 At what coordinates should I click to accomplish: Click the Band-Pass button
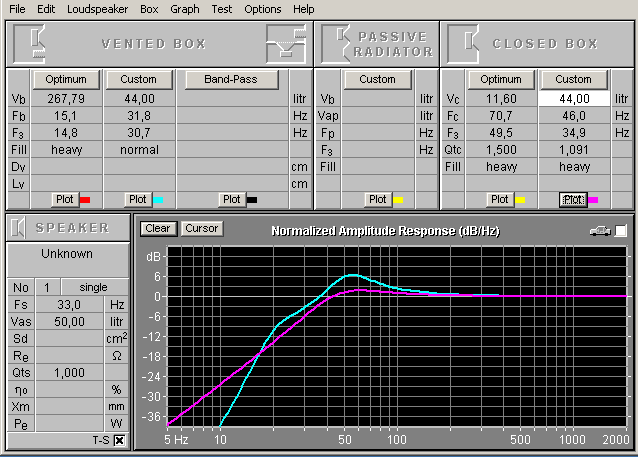(x=231, y=79)
